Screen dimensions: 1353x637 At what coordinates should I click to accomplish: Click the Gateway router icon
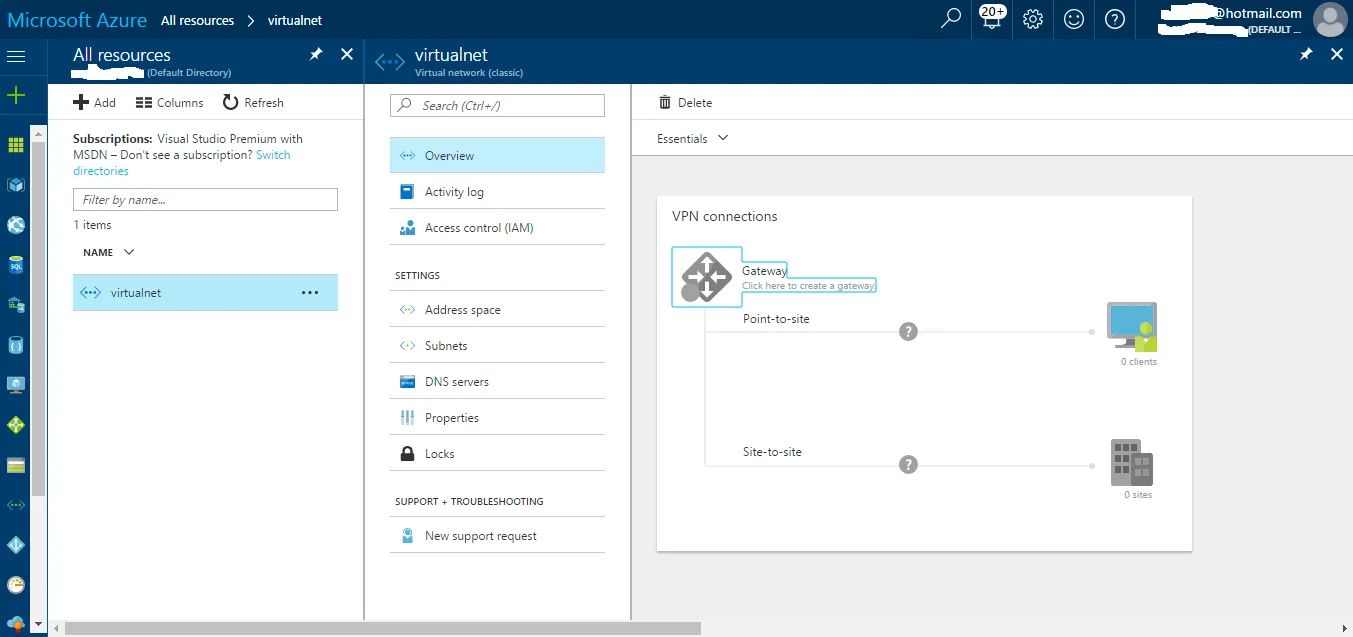(x=707, y=276)
